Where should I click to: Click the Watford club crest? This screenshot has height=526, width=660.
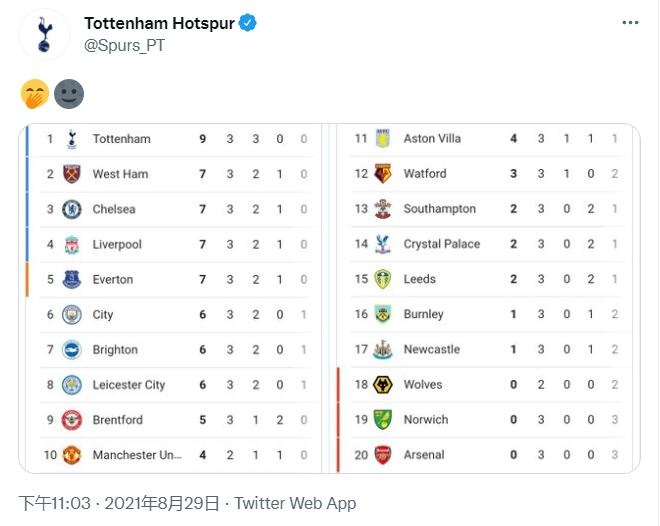pos(383,174)
